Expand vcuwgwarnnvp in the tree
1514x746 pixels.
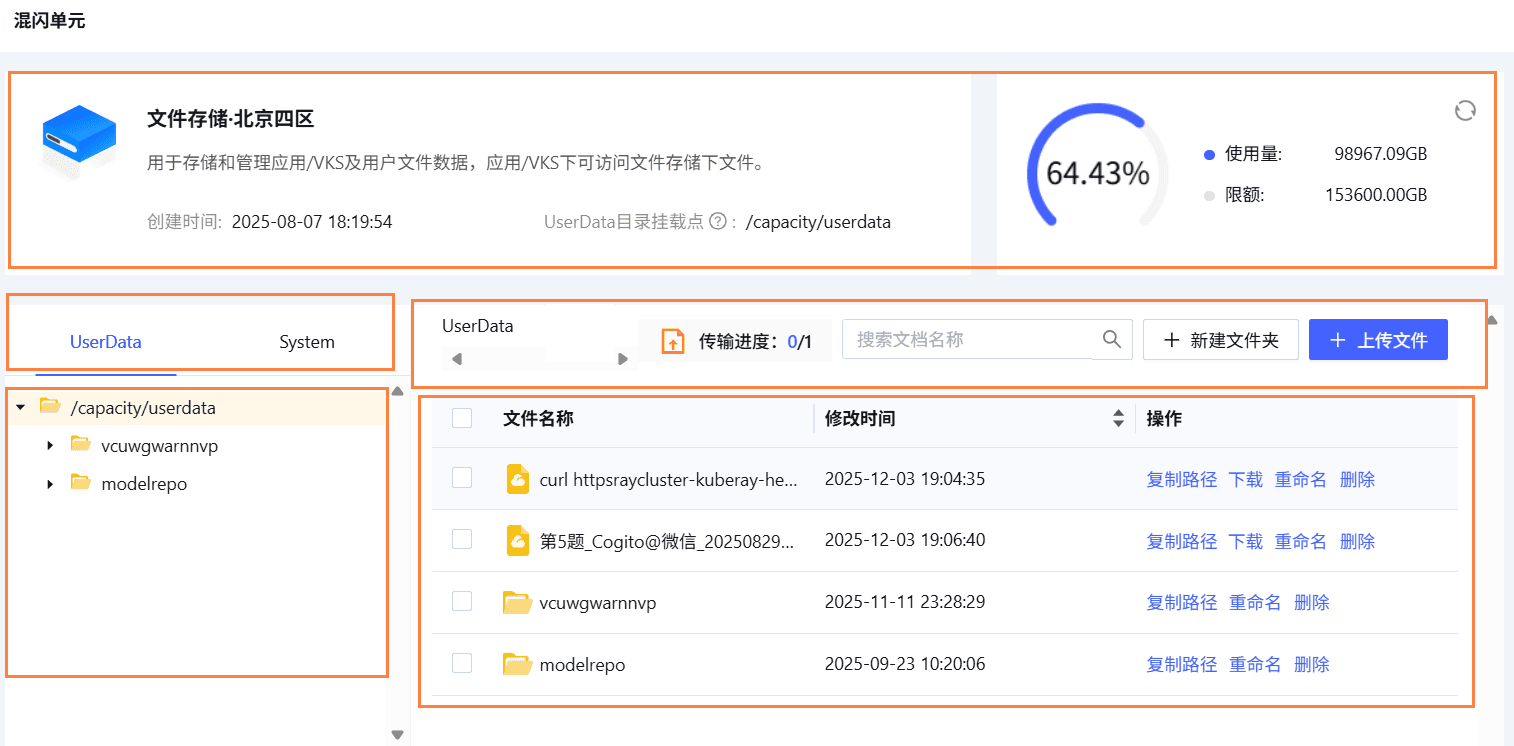(x=51, y=445)
